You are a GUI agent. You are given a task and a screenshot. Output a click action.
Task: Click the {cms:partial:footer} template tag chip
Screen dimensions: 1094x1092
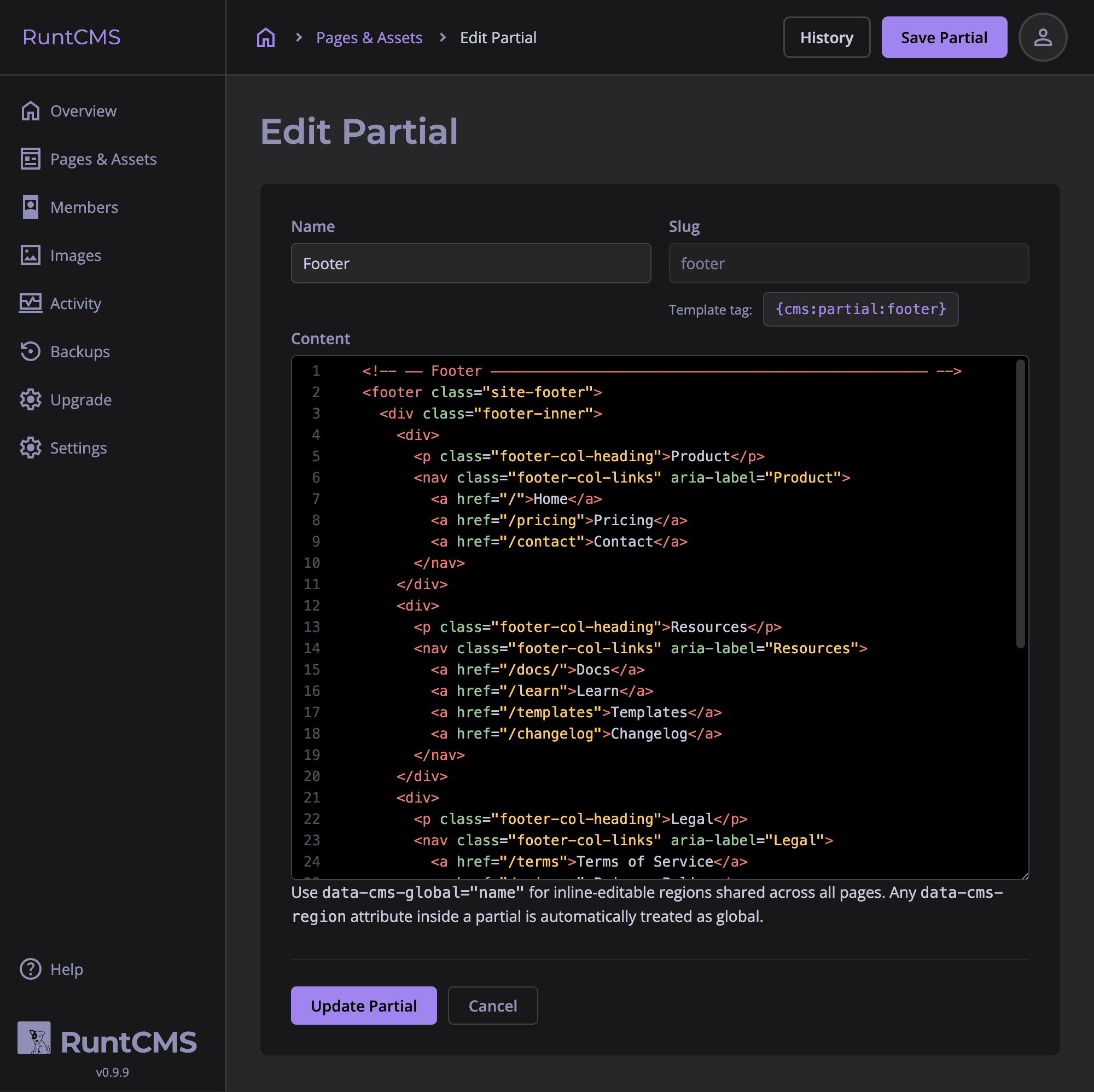coord(860,309)
